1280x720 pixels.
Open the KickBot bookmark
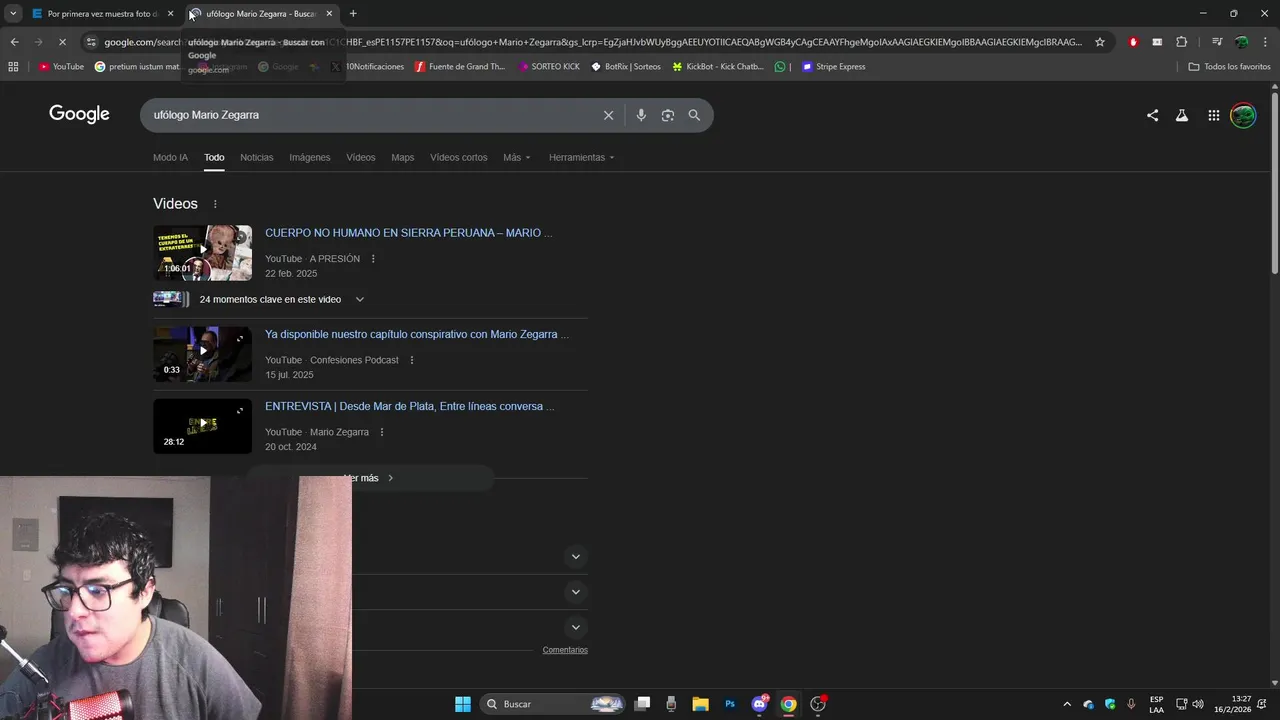(x=717, y=67)
